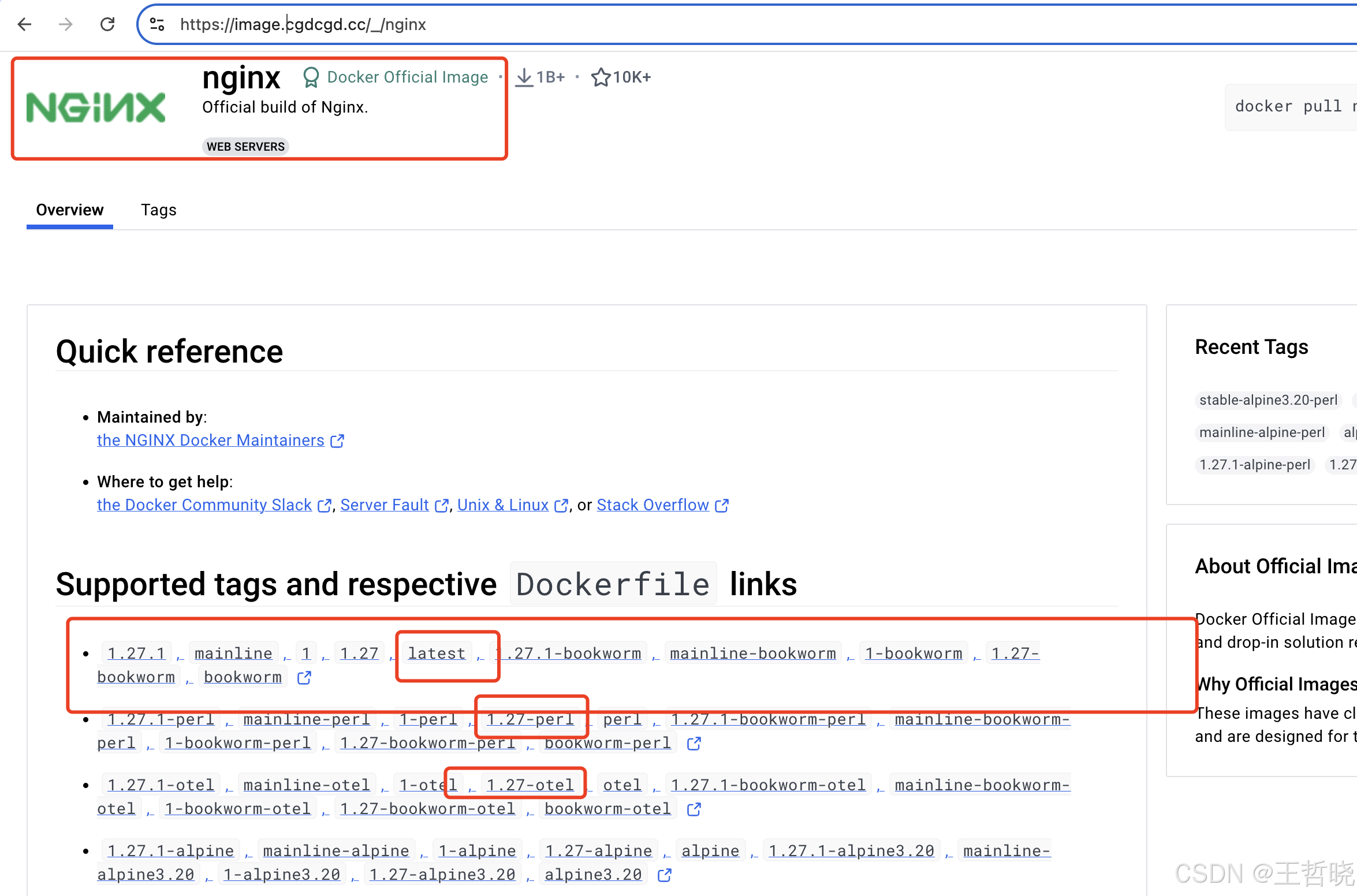Click the external icon after Stack Overflow
The height and width of the screenshot is (896, 1357).
[722, 506]
